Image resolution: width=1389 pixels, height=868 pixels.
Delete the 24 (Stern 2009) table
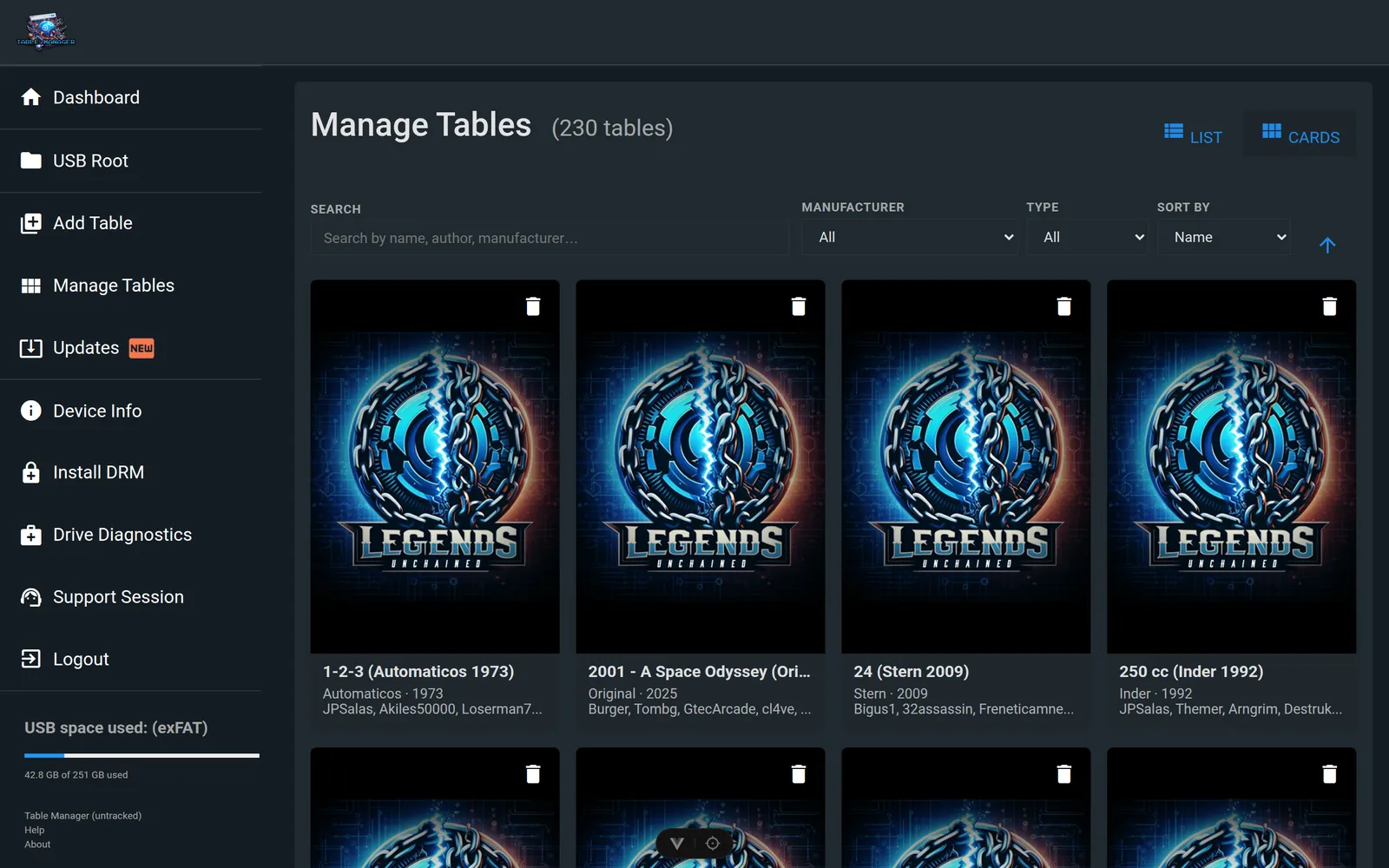coord(1064,306)
